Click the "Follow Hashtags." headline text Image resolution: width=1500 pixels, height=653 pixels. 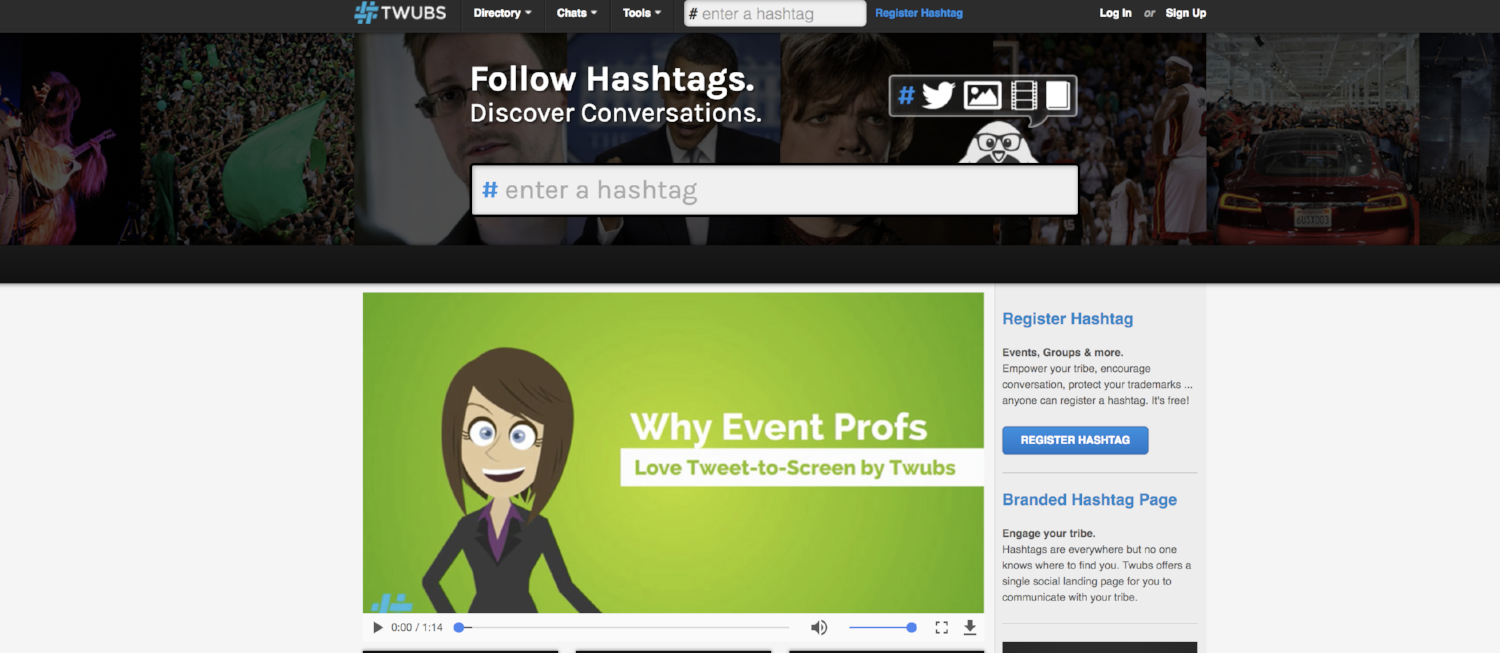tap(612, 79)
